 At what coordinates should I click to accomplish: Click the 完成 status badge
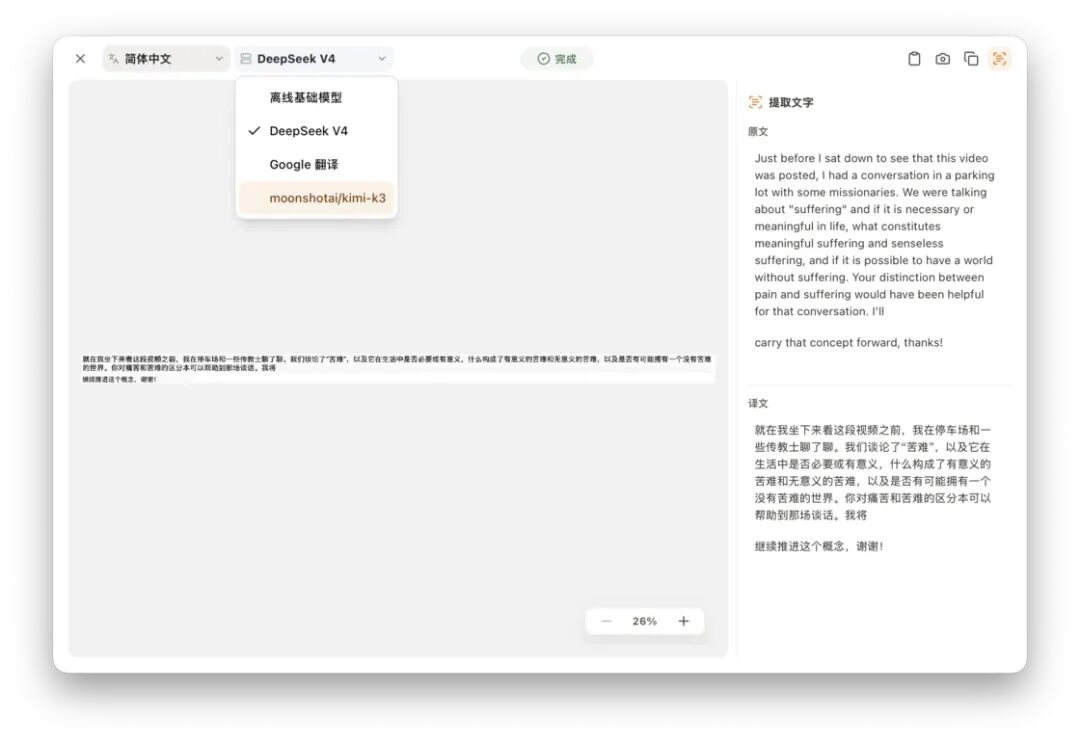[x=557, y=59]
